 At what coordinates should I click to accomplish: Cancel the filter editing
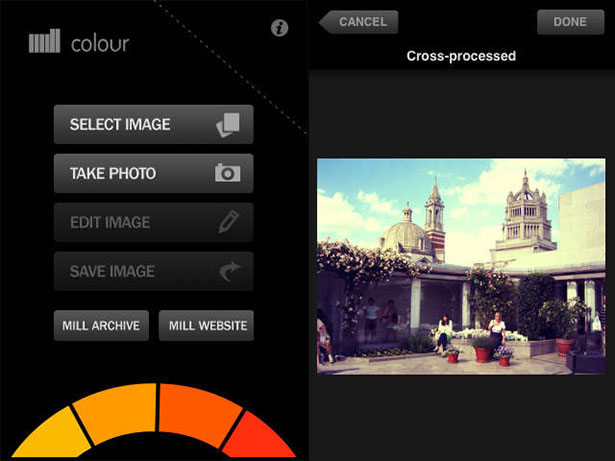tap(358, 22)
